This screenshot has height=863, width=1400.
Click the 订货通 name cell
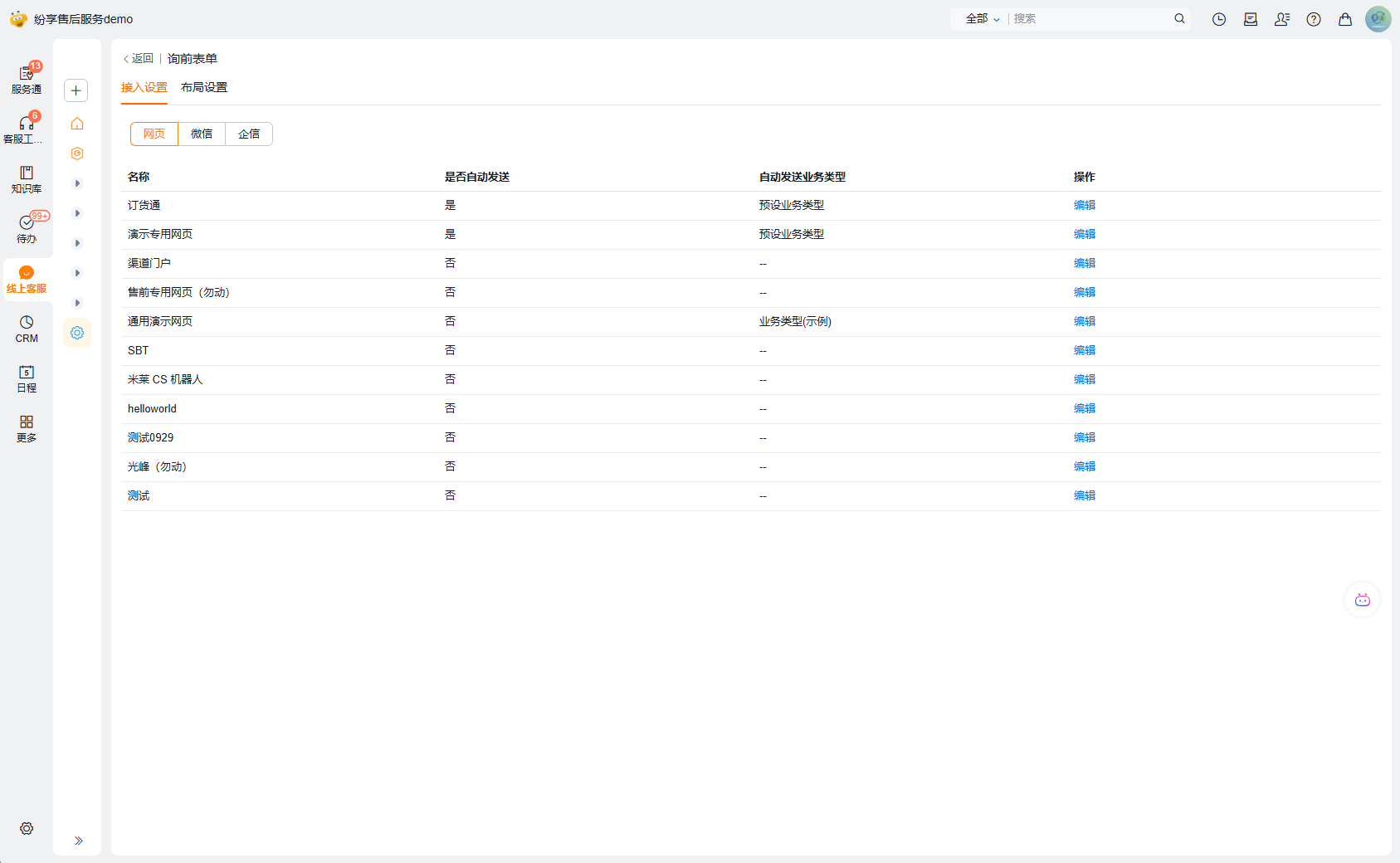tap(144, 206)
